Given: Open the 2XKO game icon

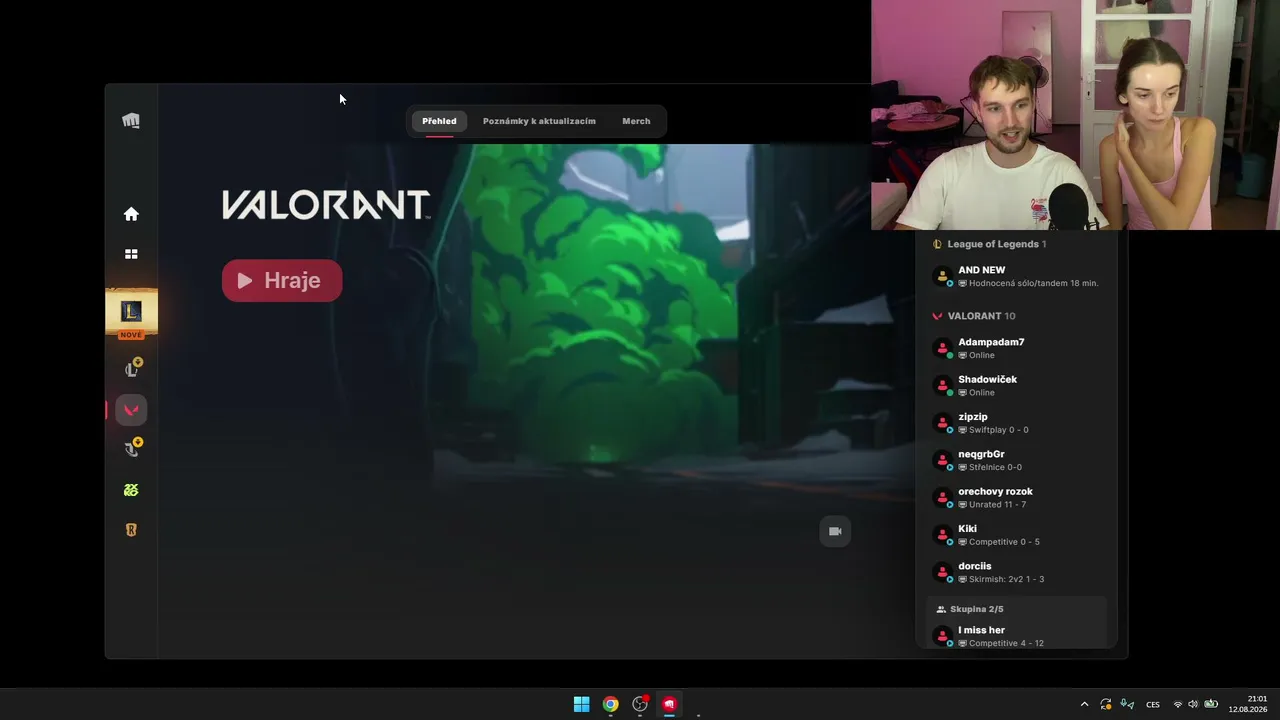Looking at the screenshot, I should [131, 490].
